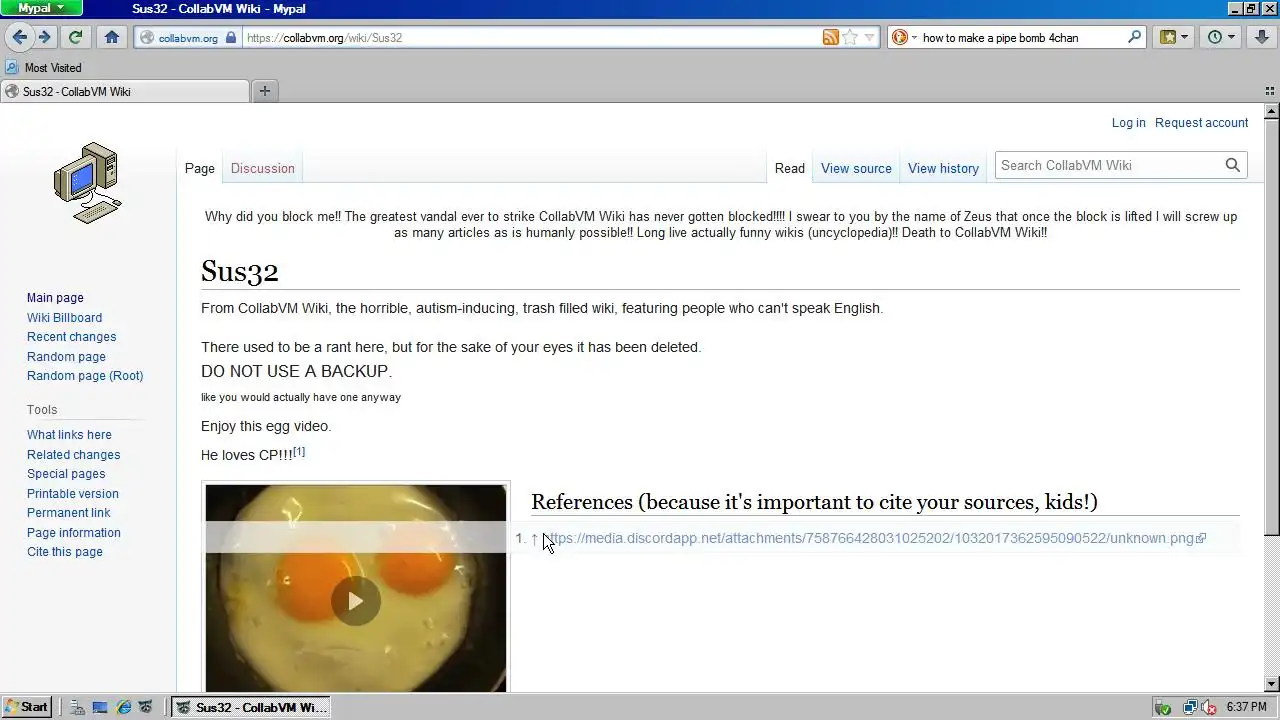Switch to the Discussion tab

coord(263,168)
